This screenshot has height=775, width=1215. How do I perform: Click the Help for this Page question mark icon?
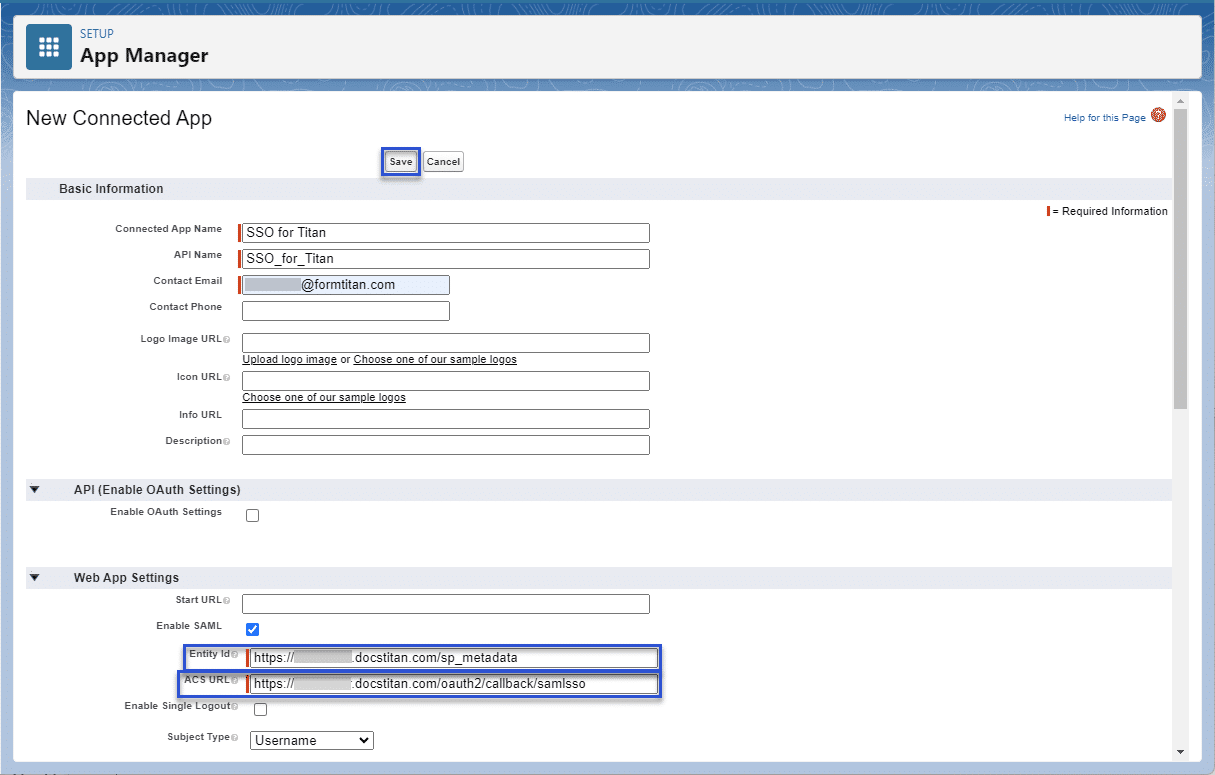point(1158,115)
